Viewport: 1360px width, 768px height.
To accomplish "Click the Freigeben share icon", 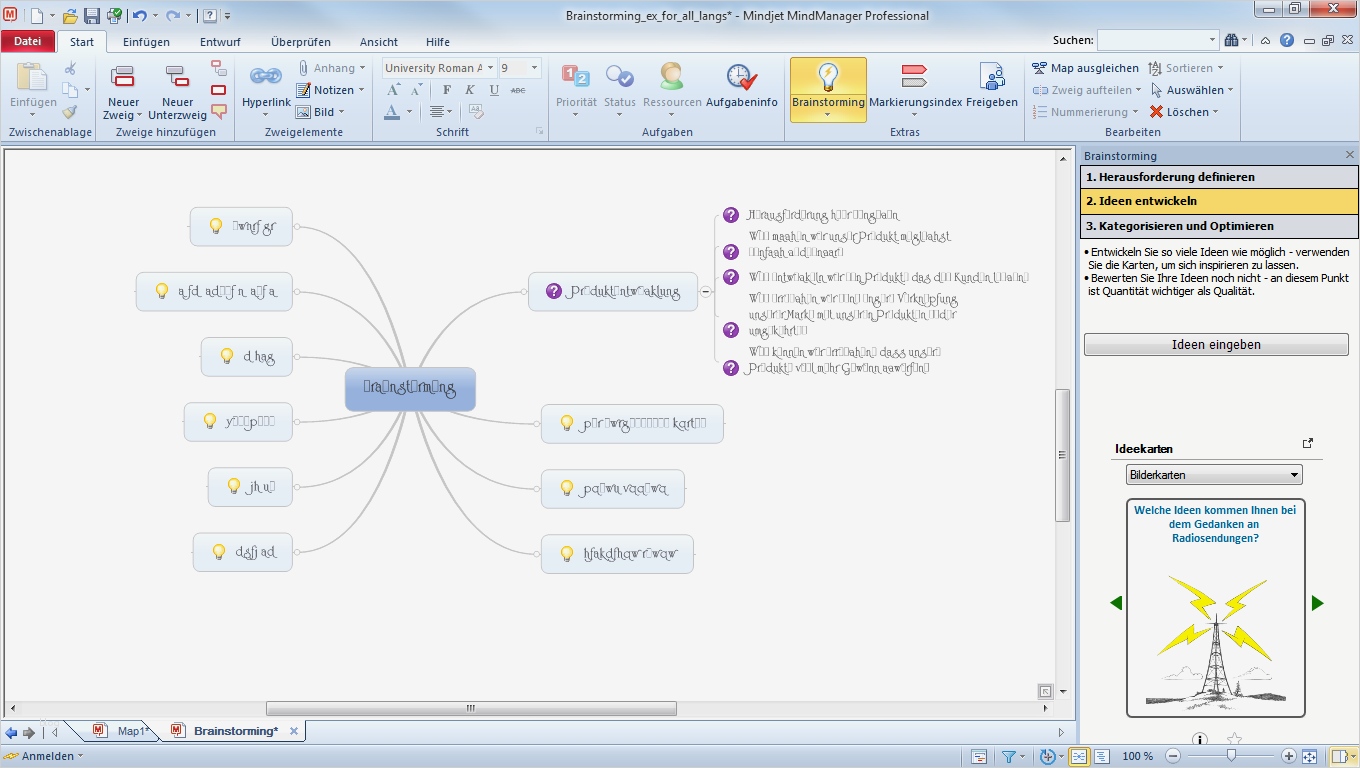I will 992,76.
